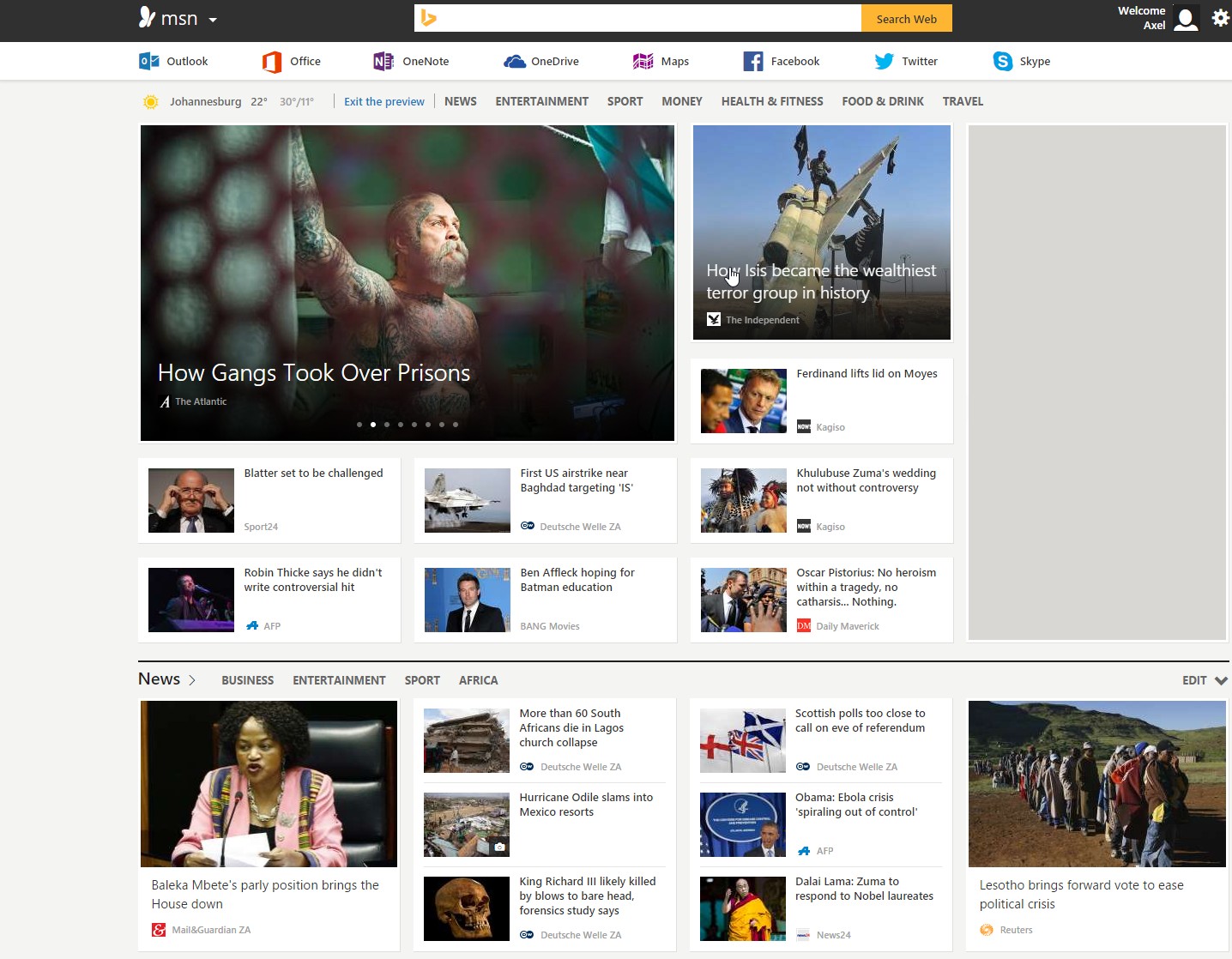
Task: Select the first carousel slide dot
Action: point(359,425)
